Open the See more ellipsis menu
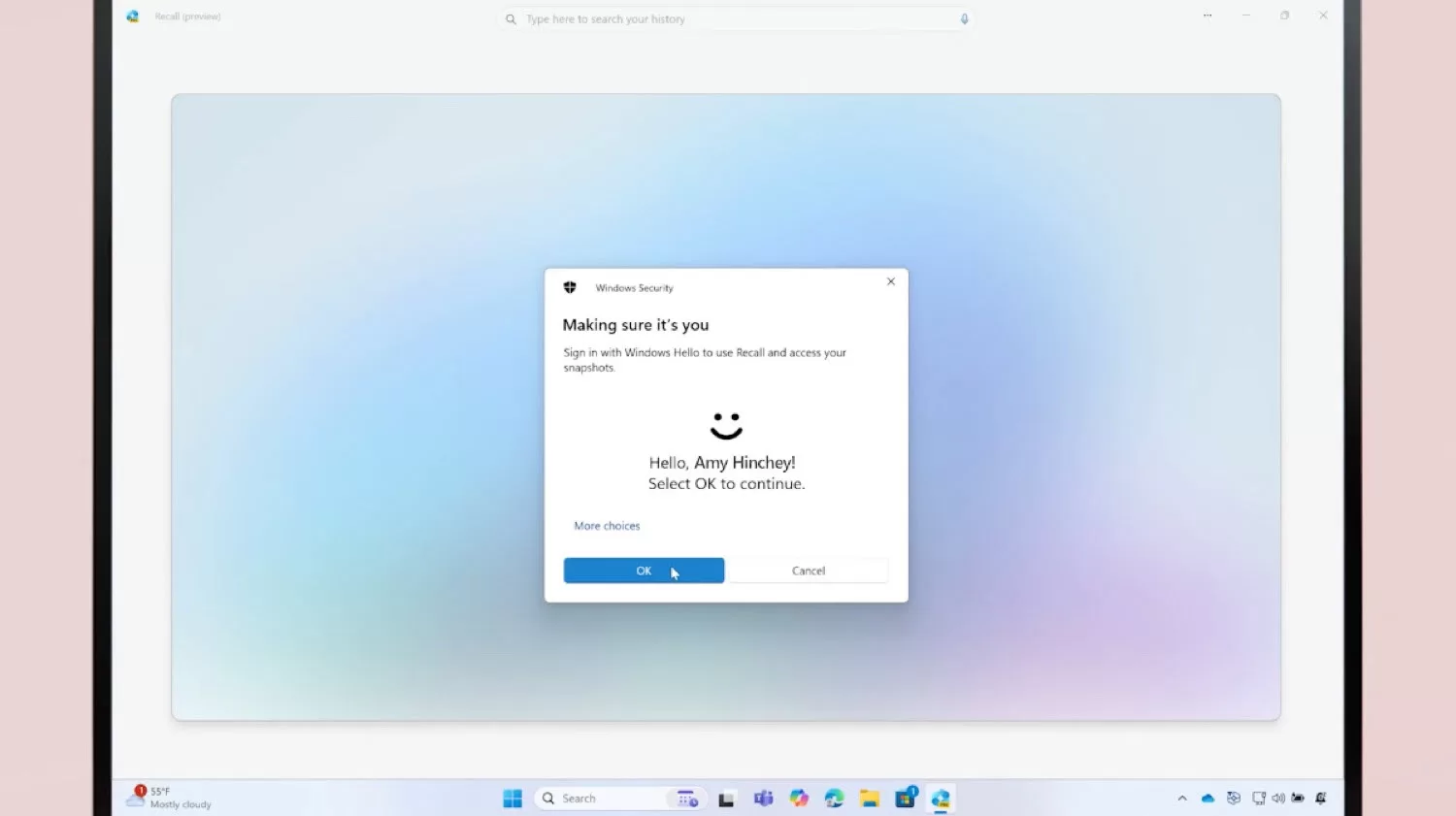 click(x=1207, y=16)
